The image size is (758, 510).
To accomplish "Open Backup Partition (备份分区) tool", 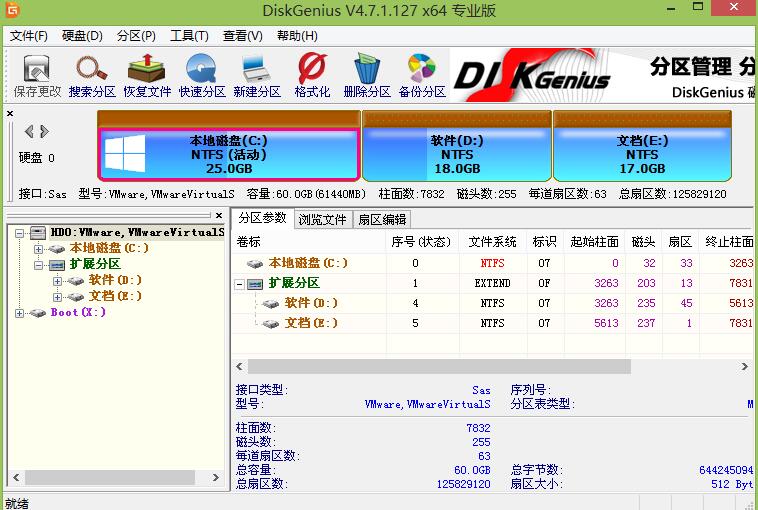I will (x=422, y=75).
